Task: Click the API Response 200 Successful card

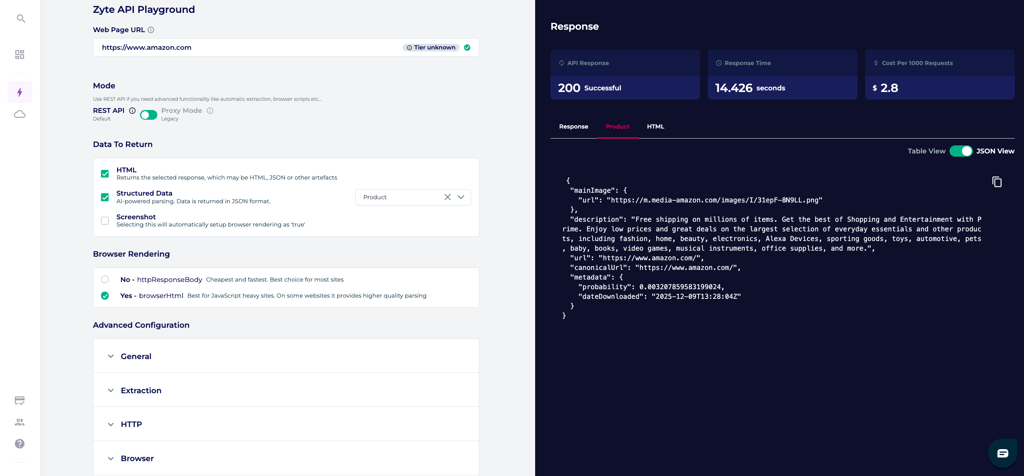Action: click(x=624, y=74)
